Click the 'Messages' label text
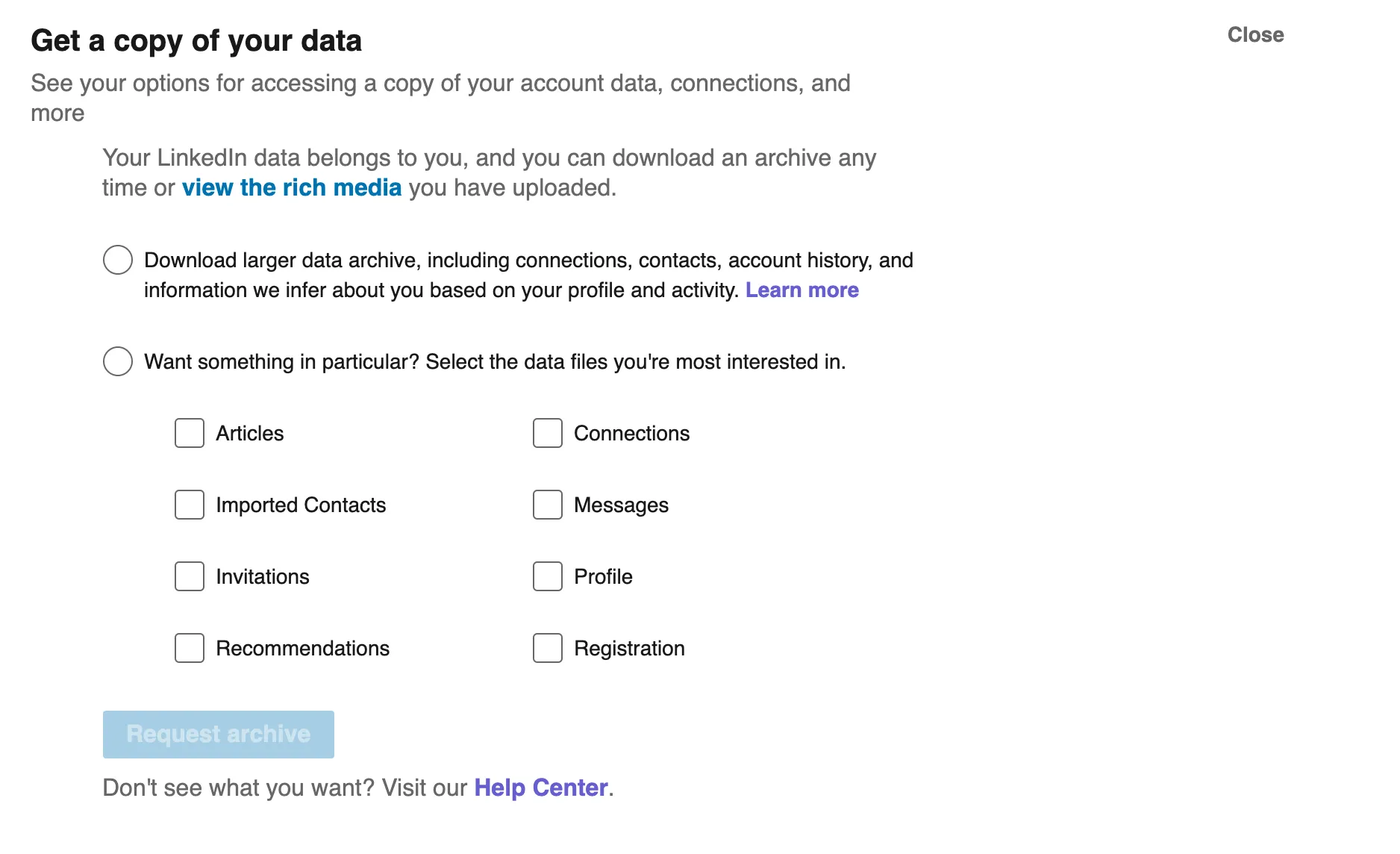 pos(621,505)
